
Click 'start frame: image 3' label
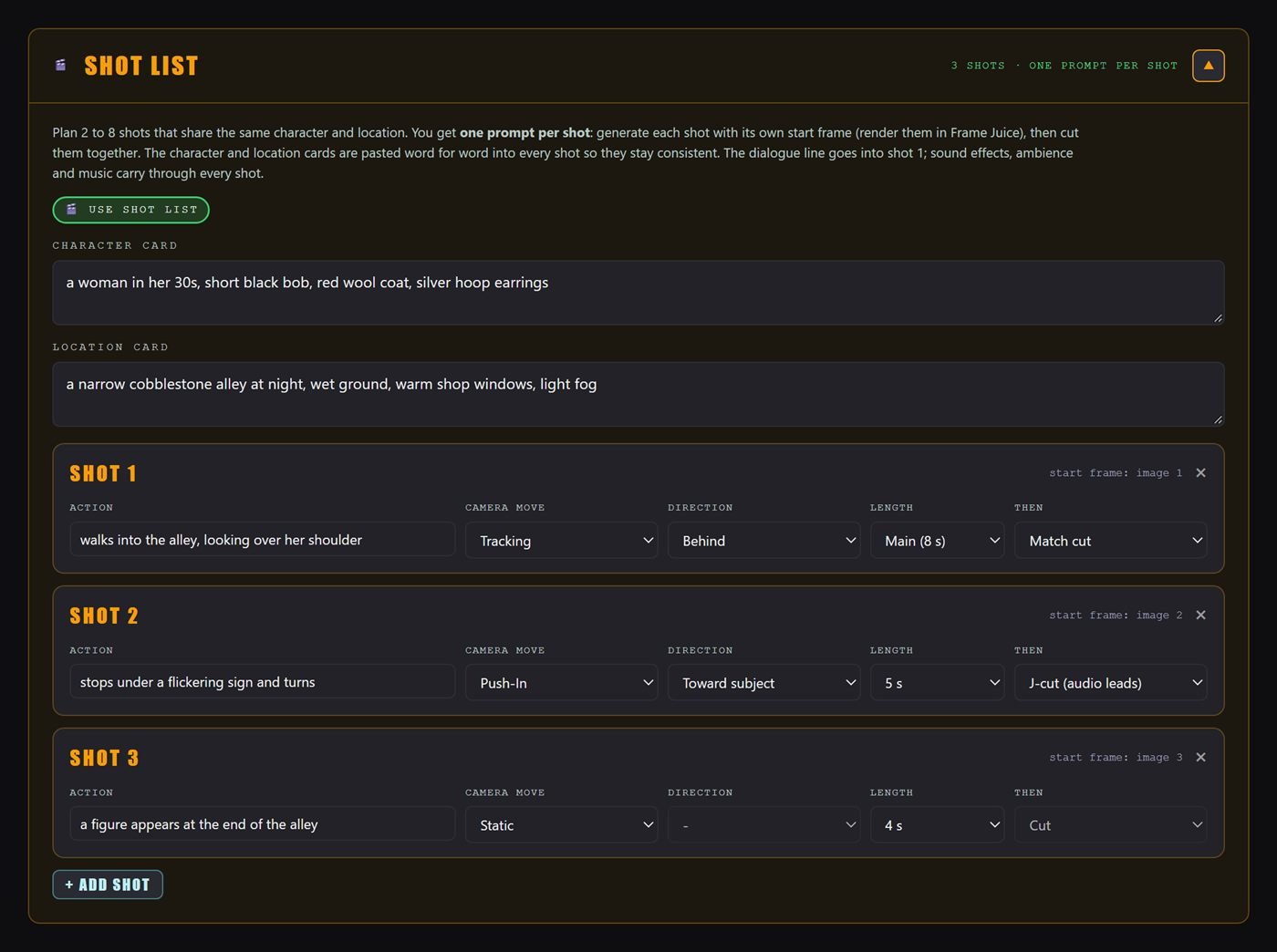[x=1116, y=758]
